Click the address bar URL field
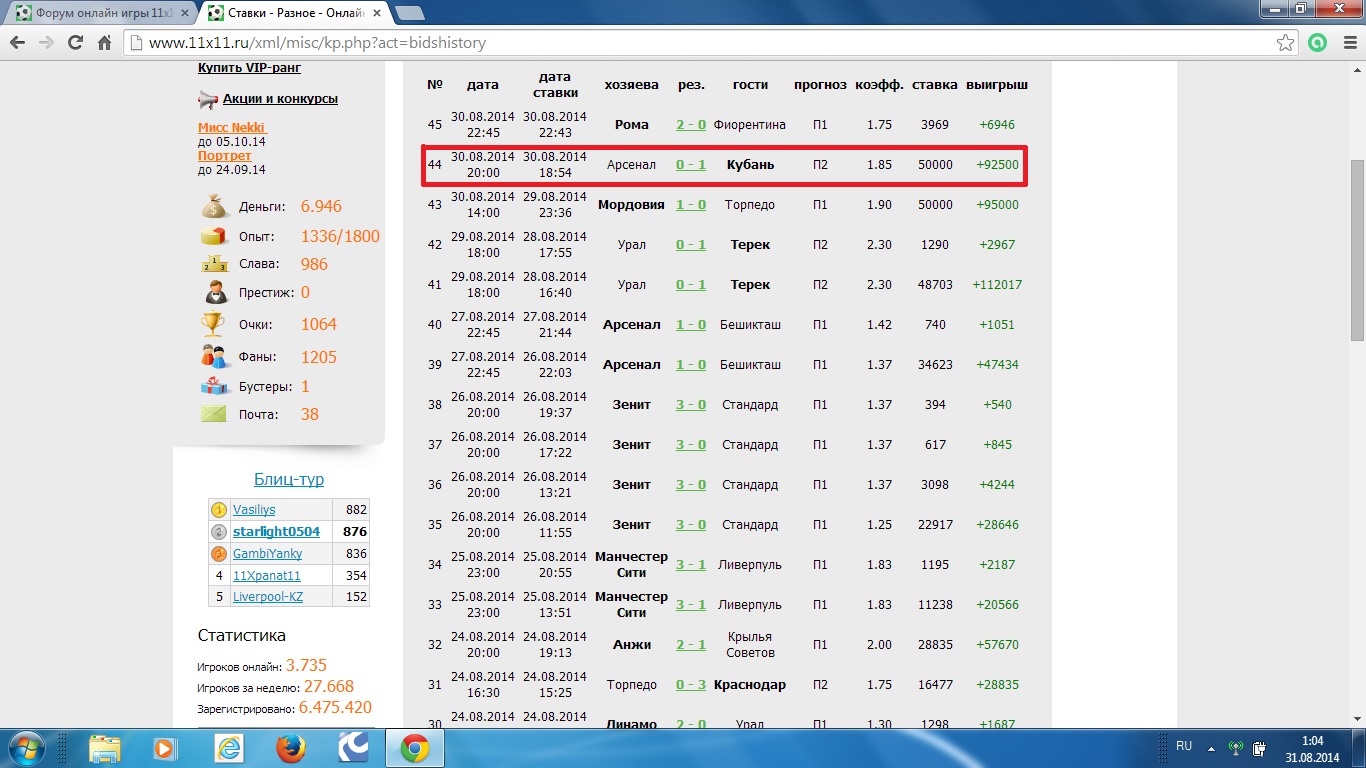Viewport: 1366px width, 768px height. [700, 43]
